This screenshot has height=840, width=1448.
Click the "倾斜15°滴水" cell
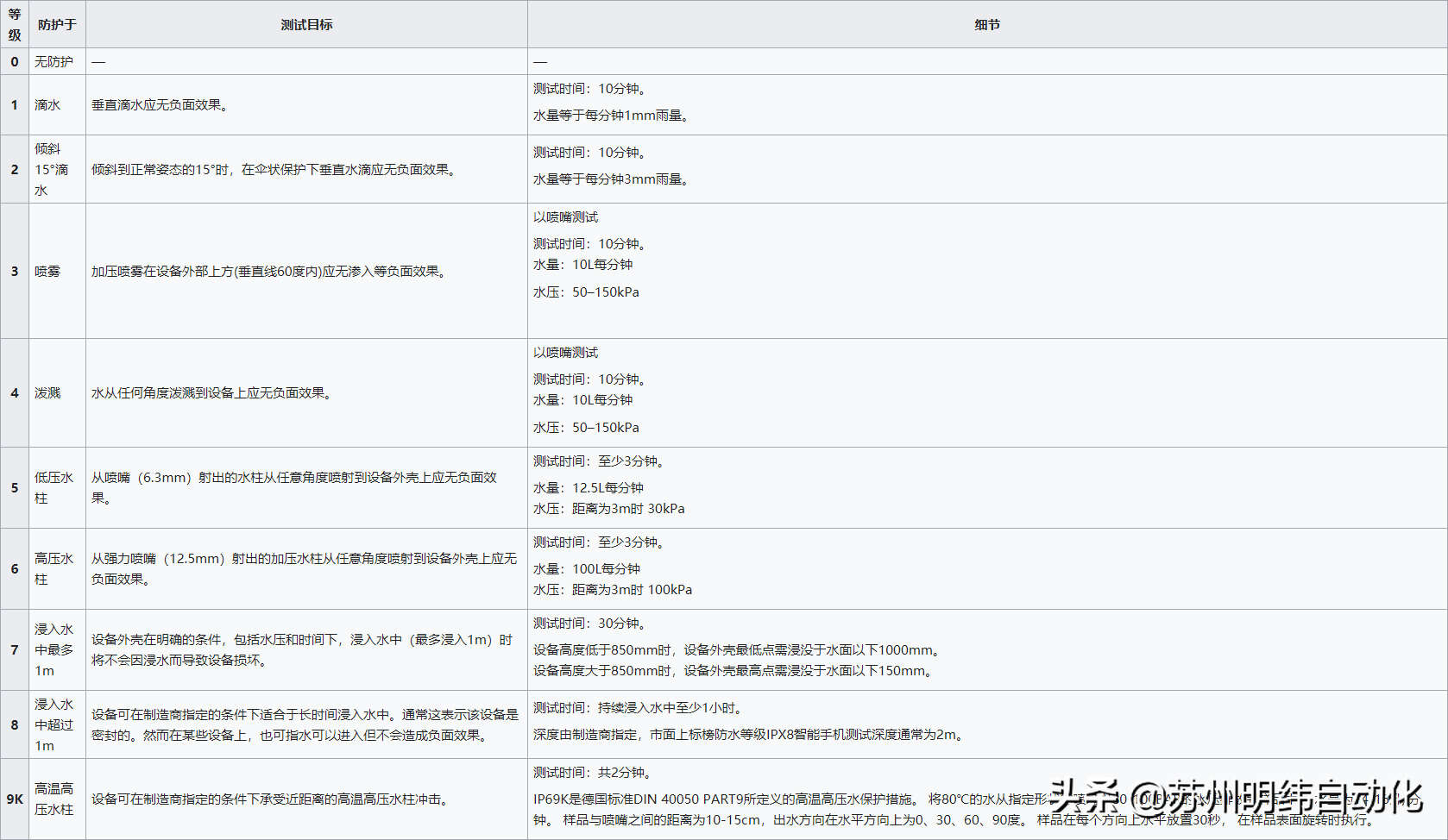point(51,170)
